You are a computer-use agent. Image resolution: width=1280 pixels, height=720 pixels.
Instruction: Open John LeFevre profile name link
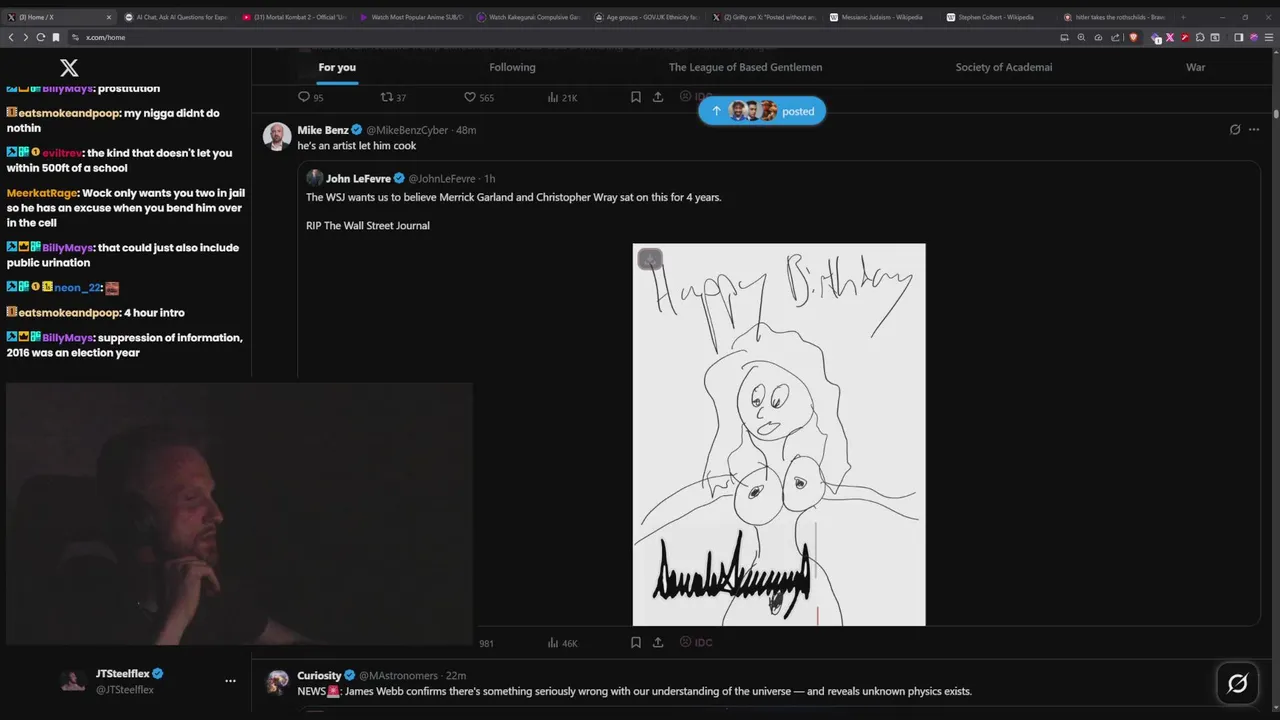[x=358, y=178]
